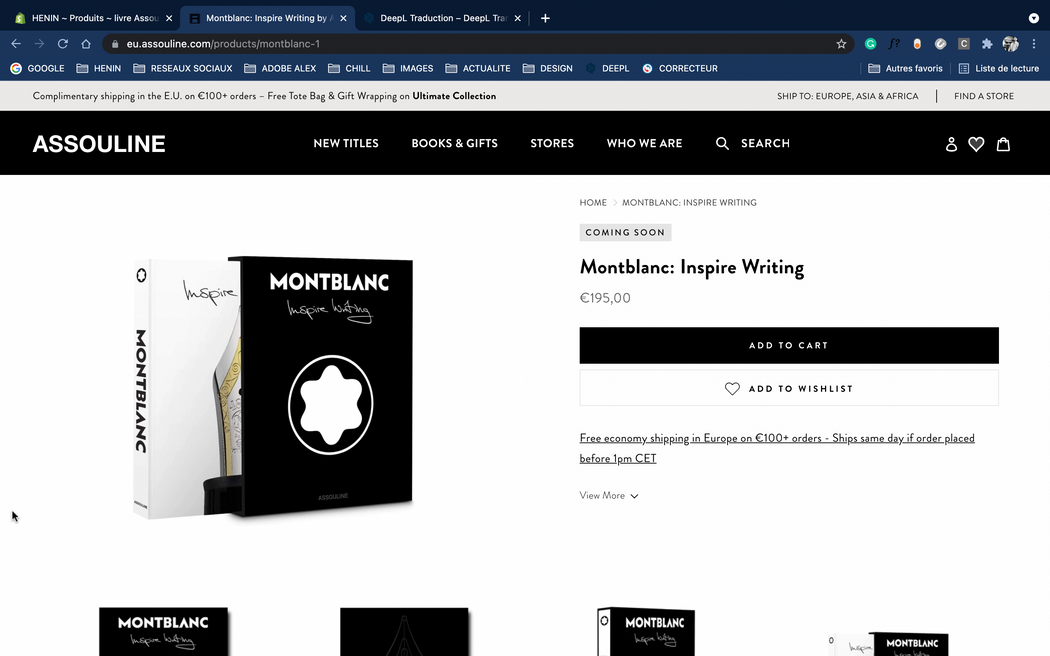The height and width of the screenshot is (656, 1050).
Task: Open the Chrome profile avatar
Action: [1010, 44]
